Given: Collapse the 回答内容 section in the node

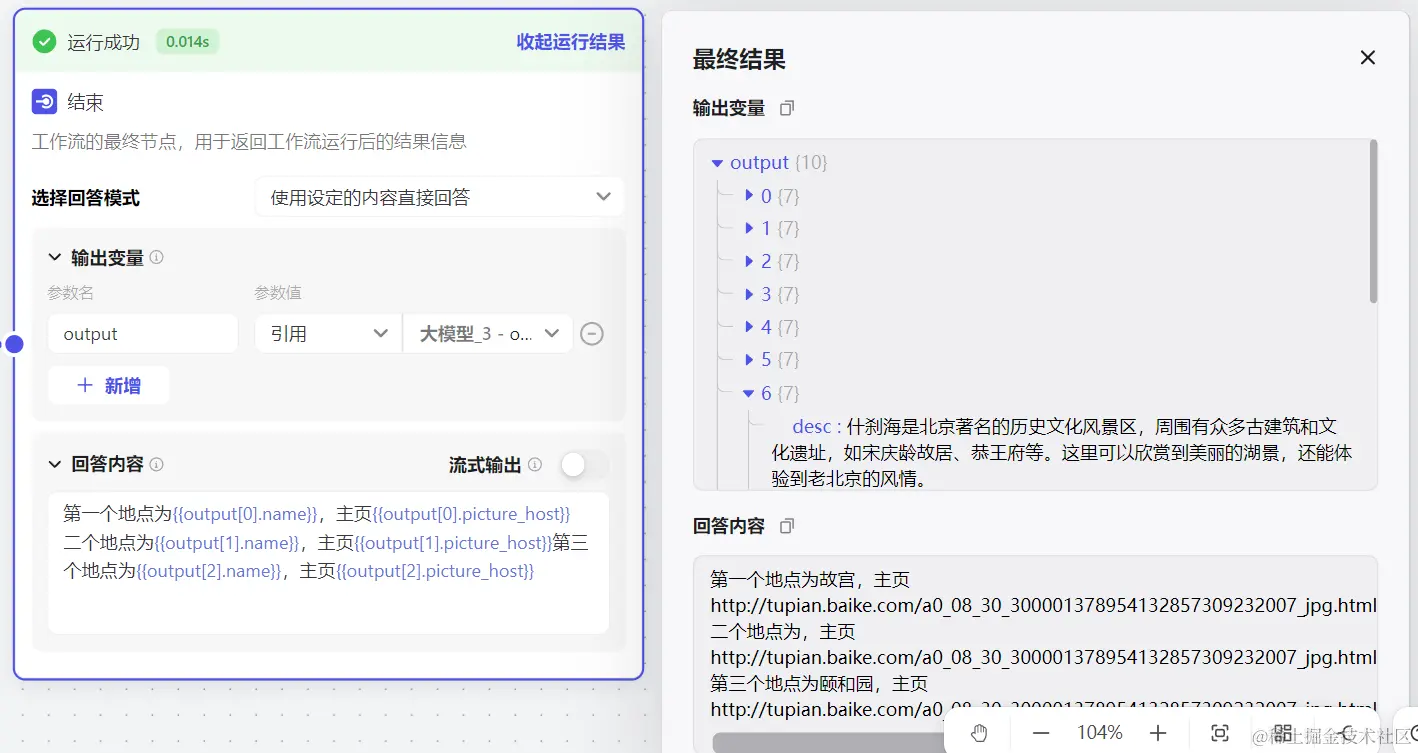Looking at the screenshot, I should [55, 464].
